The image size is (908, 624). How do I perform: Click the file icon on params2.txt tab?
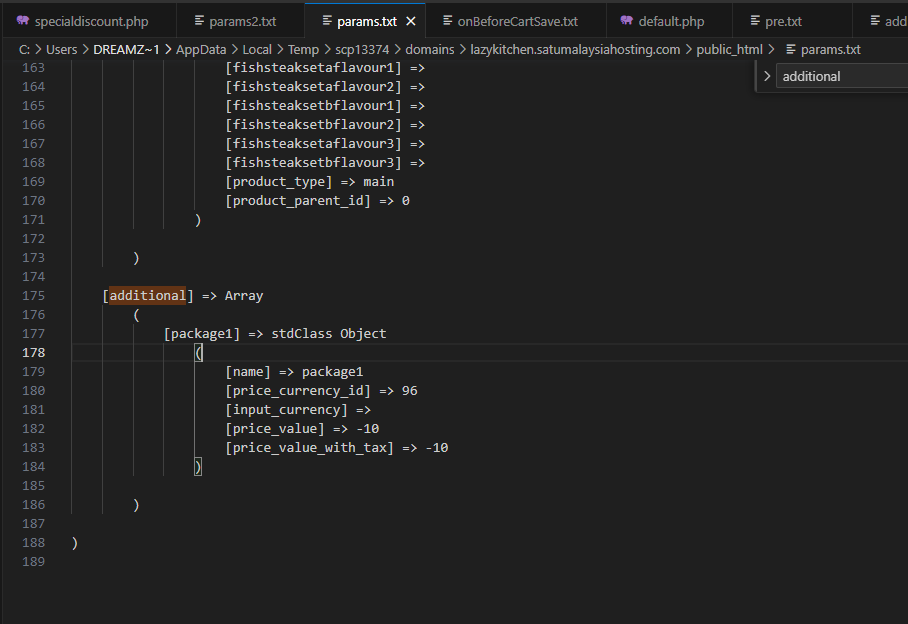pyautogui.click(x=199, y=21)
